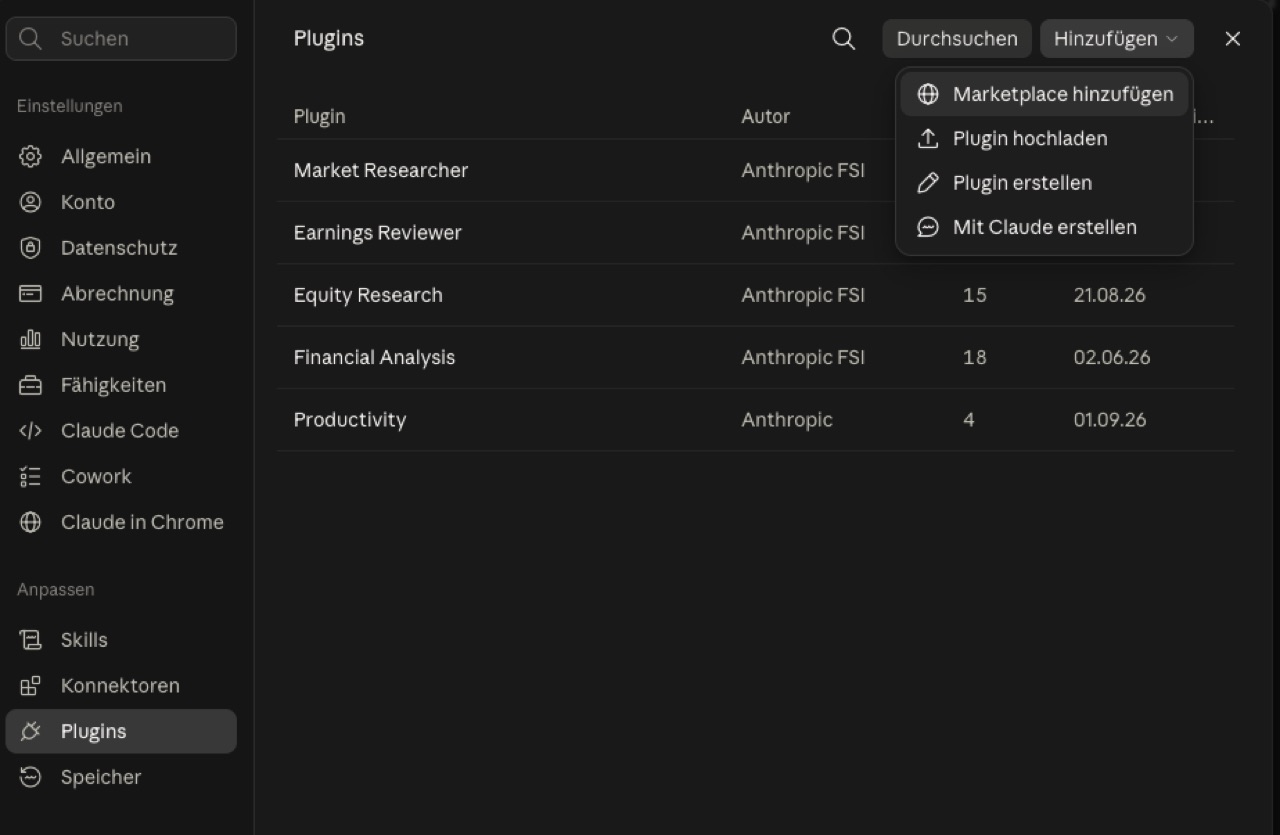This screenshot has width=1280, height=835.
Task: Click the Durchsuchen button
Action: 957,39
